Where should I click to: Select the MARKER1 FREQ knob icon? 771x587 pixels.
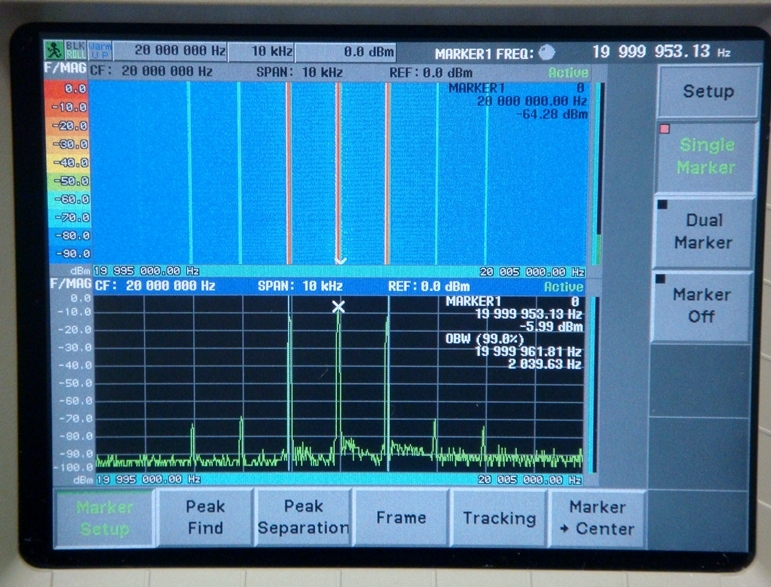coord(547,53)
